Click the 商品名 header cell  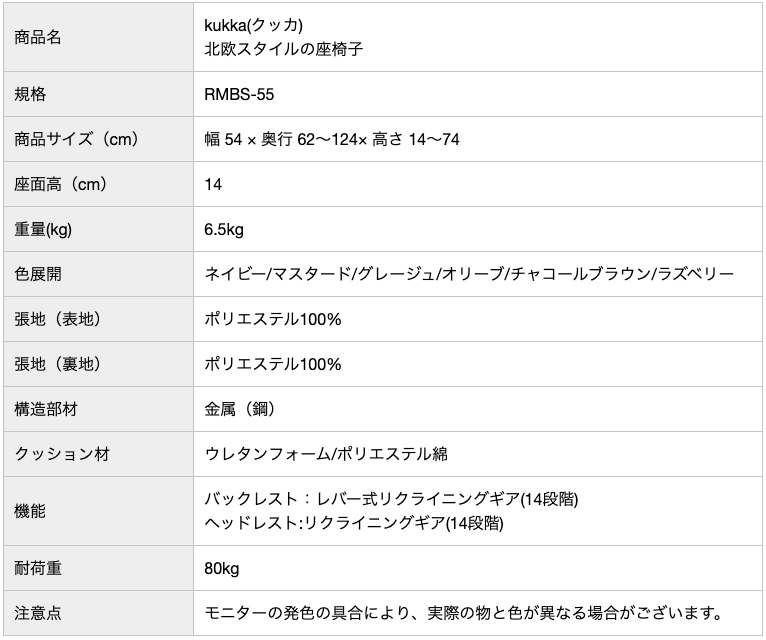(x=98, y=37)
